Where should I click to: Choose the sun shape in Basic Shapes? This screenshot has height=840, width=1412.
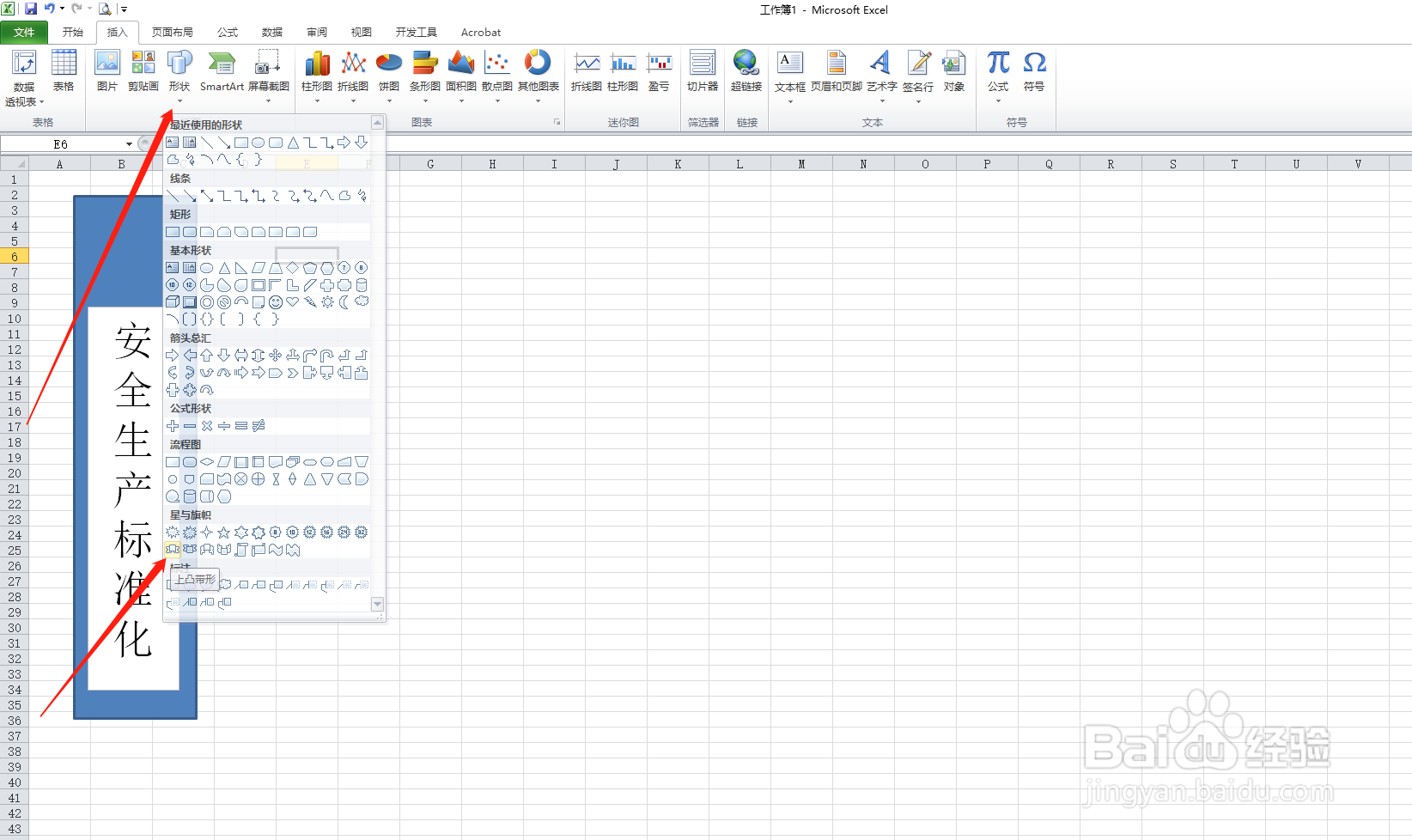point(327,302)
